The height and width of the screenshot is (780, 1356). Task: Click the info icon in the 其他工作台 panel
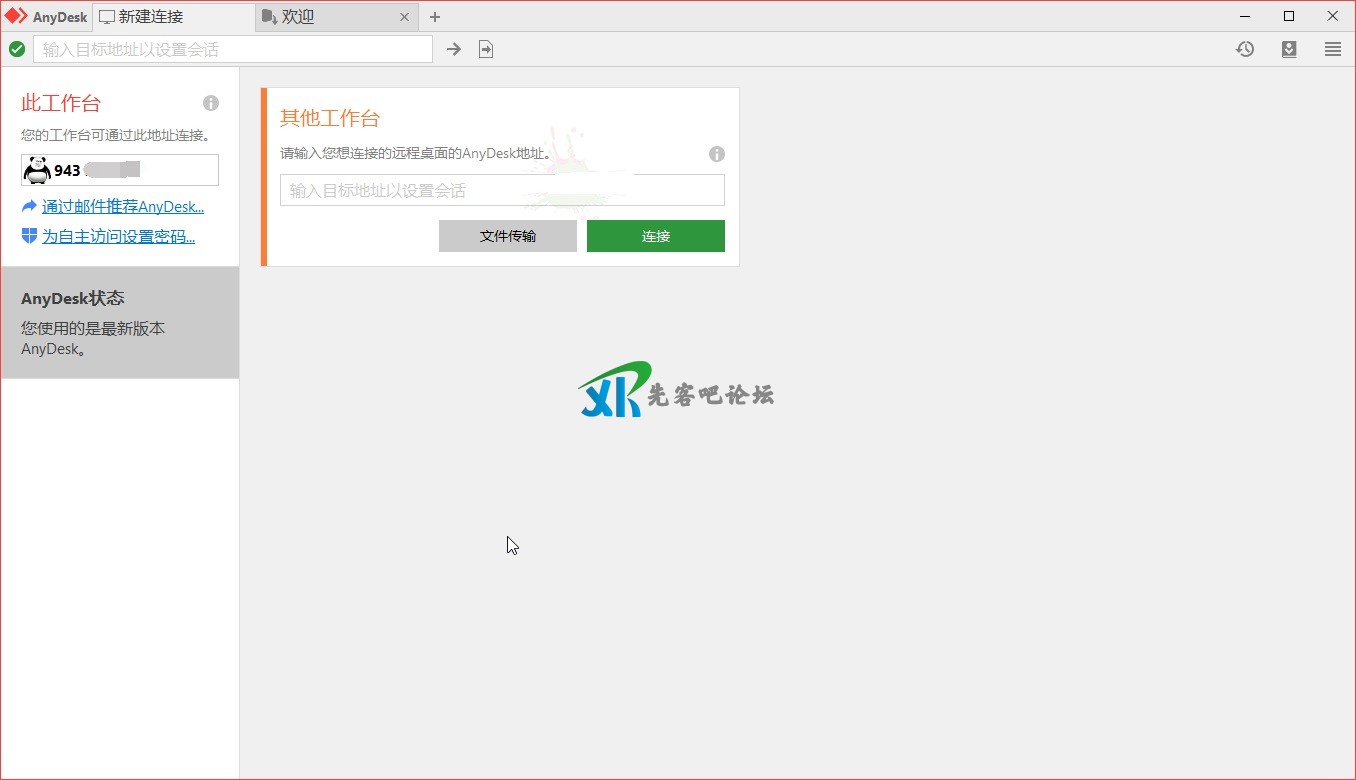[x=716, y=154]
